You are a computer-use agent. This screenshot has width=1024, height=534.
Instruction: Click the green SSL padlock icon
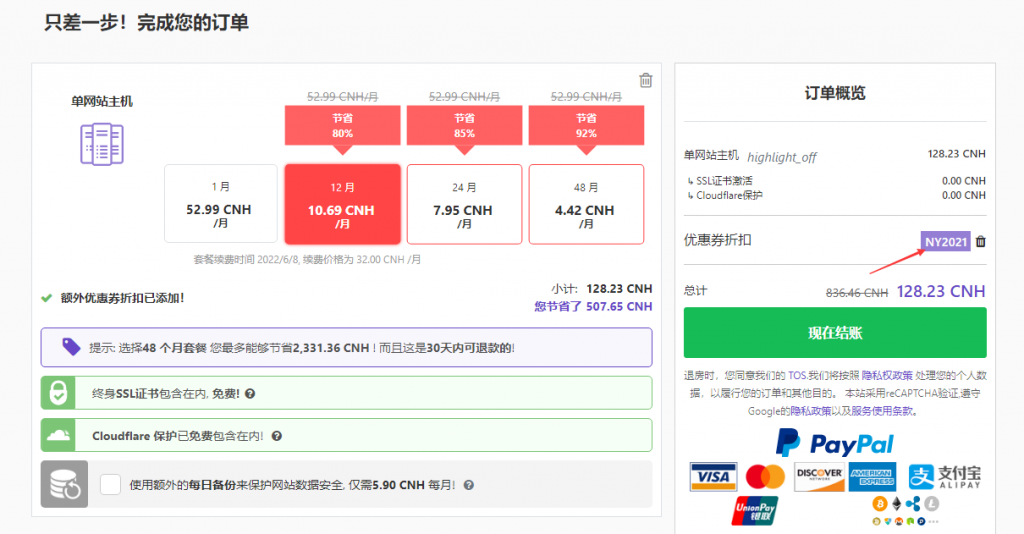click(58, 393)
